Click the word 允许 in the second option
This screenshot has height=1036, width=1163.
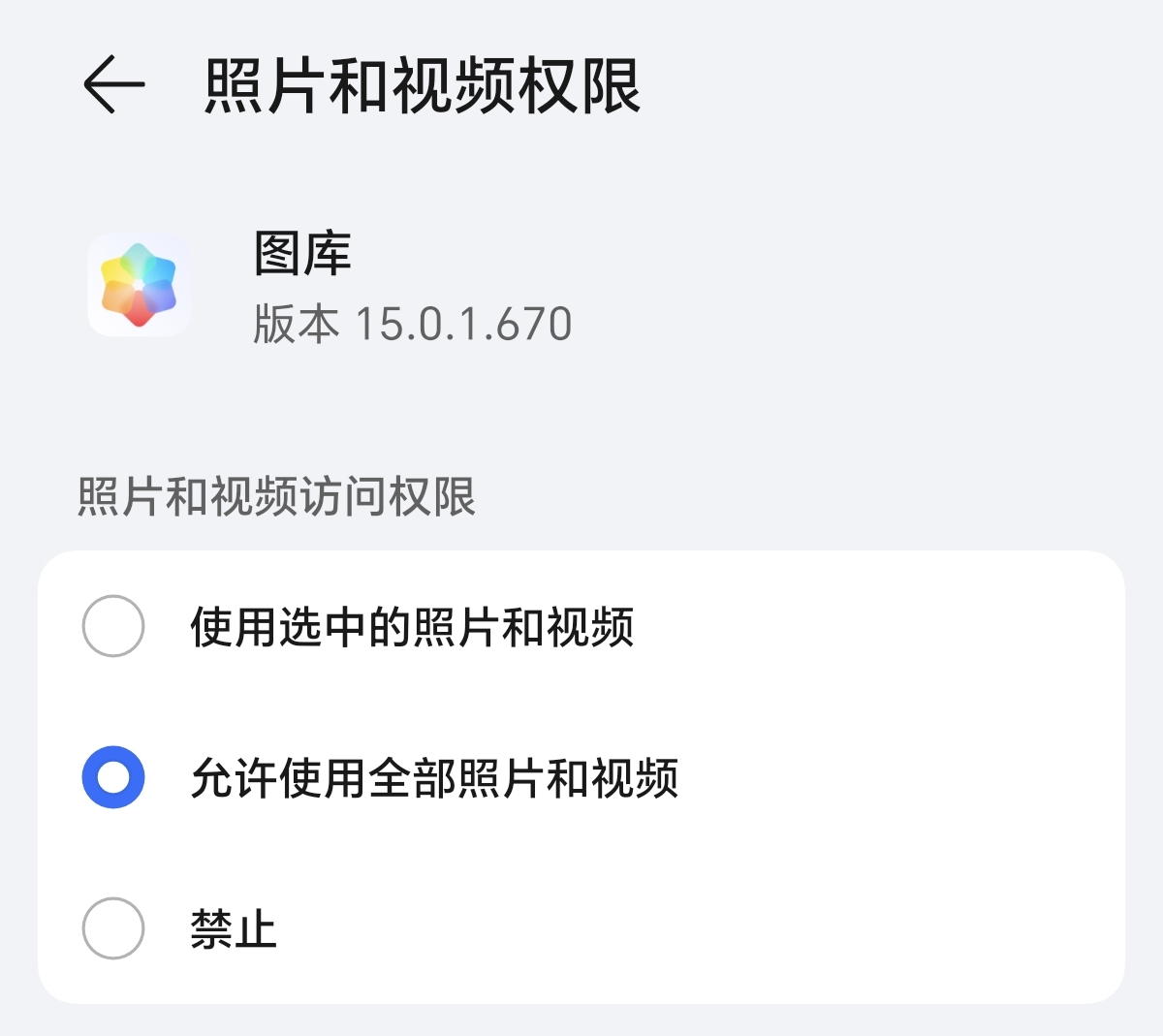click(x=234, y=778)
